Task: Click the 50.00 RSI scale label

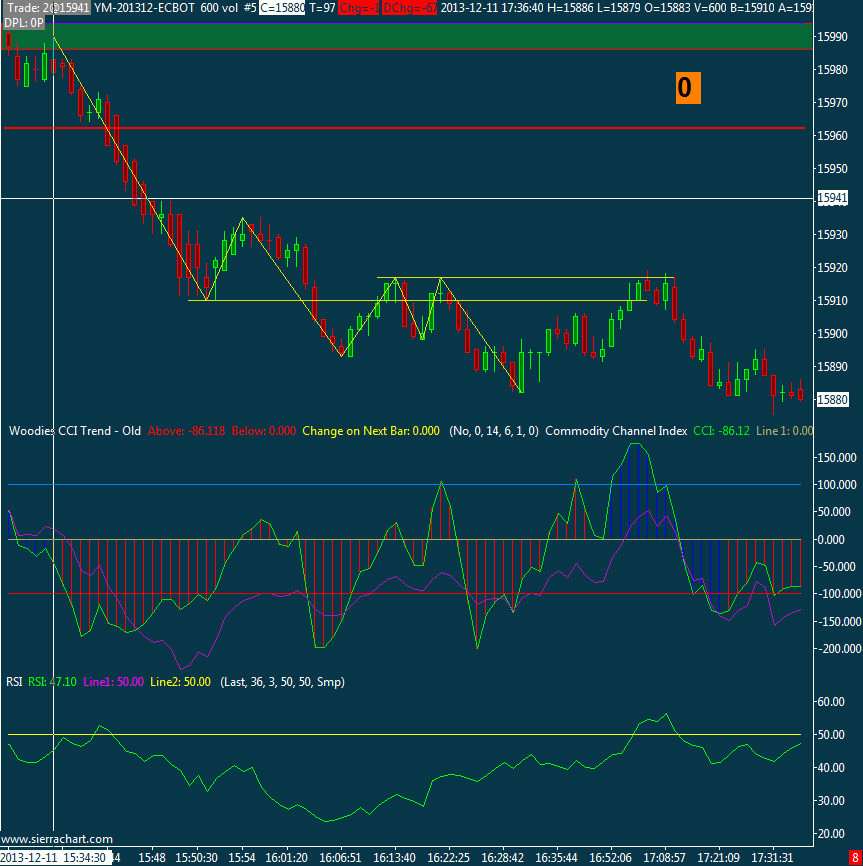Action: [831, 735]
